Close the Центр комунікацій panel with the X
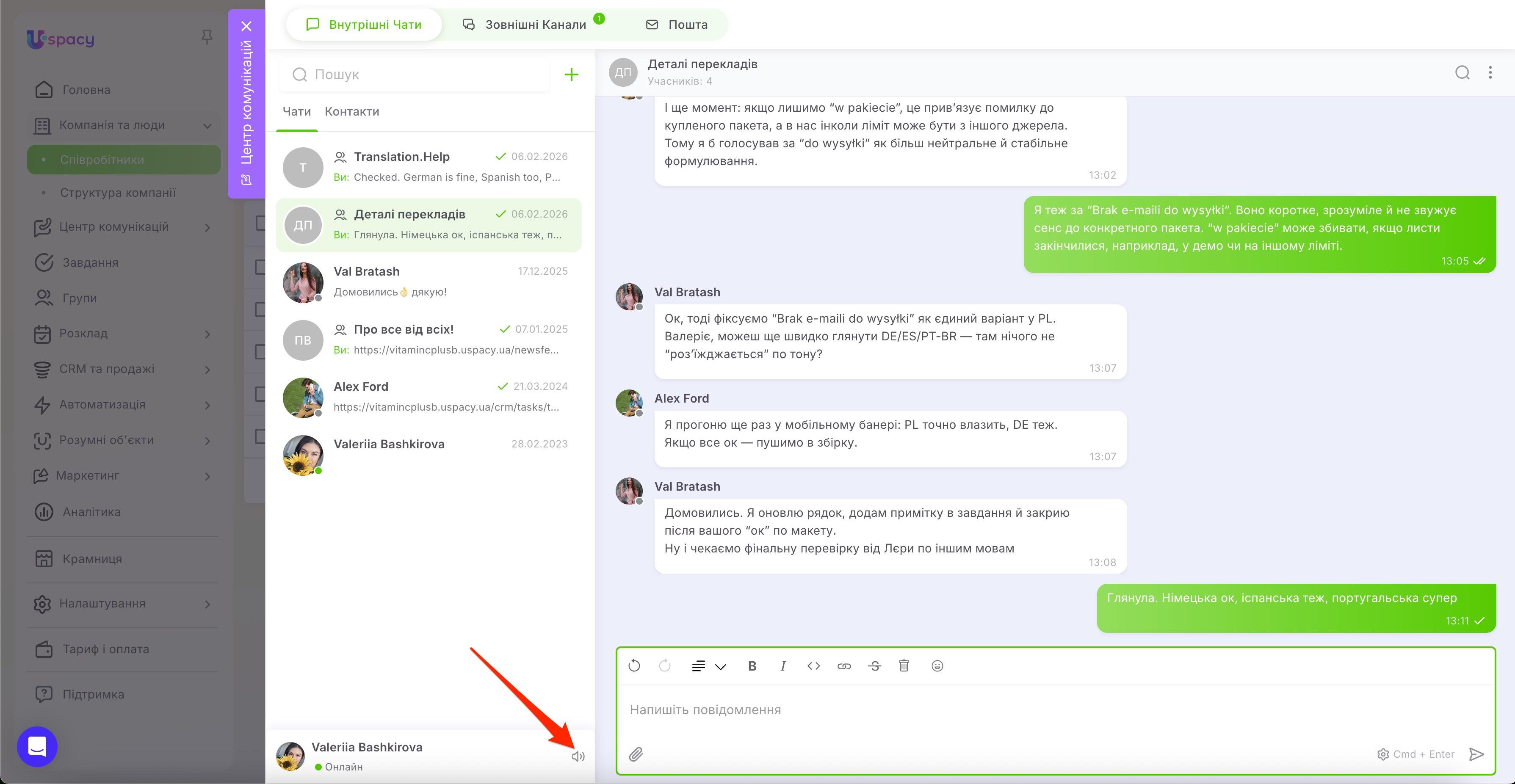The image size is (1515, 784). 246,26
